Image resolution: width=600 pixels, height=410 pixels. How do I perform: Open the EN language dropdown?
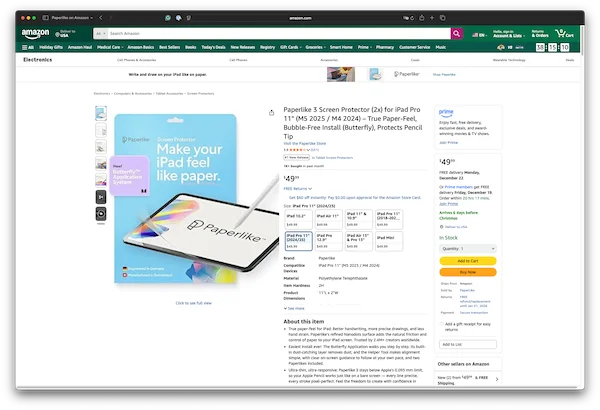point(479,35)
